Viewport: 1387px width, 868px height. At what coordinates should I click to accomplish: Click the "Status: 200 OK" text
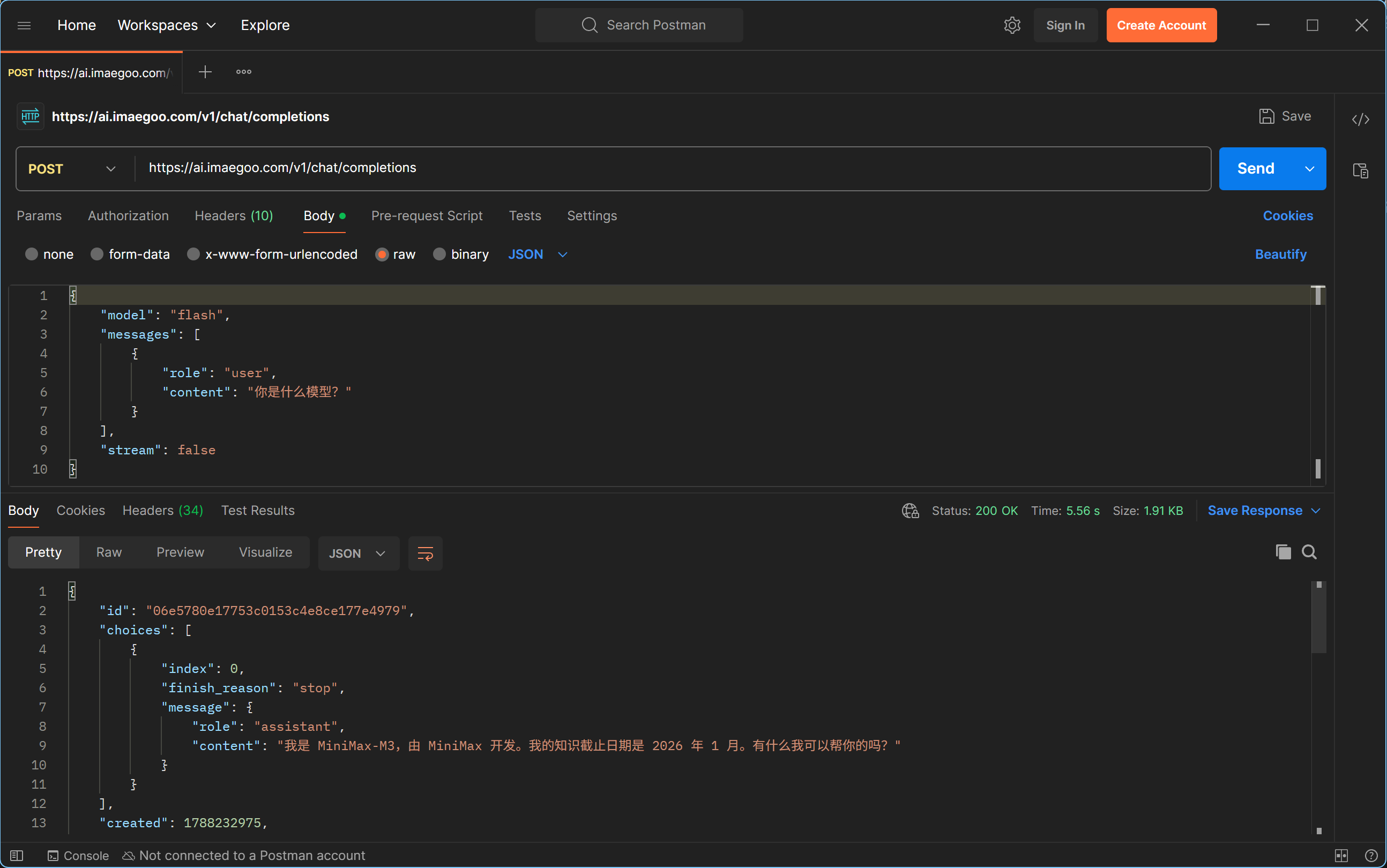point(975,510)
